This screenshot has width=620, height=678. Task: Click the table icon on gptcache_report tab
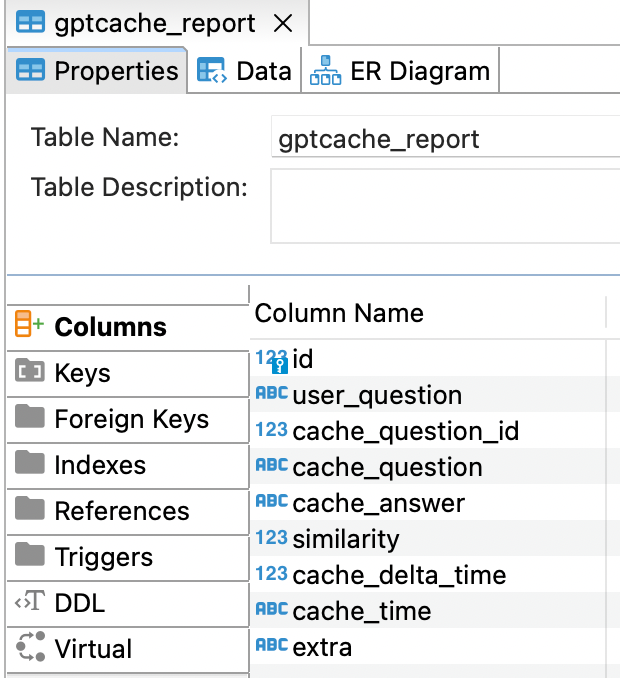(x=30, y=22)
